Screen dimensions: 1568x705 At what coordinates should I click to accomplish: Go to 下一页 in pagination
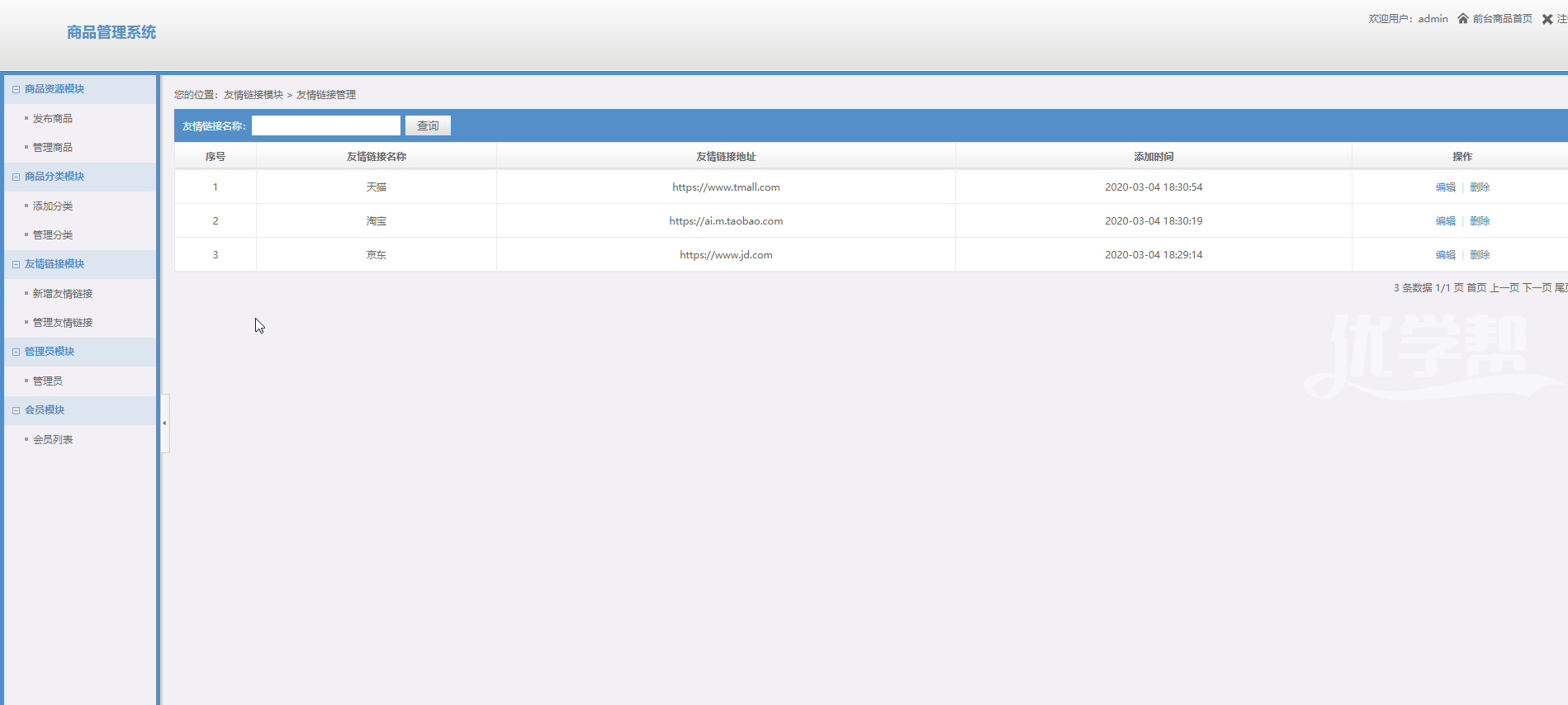pos(1537,288)
